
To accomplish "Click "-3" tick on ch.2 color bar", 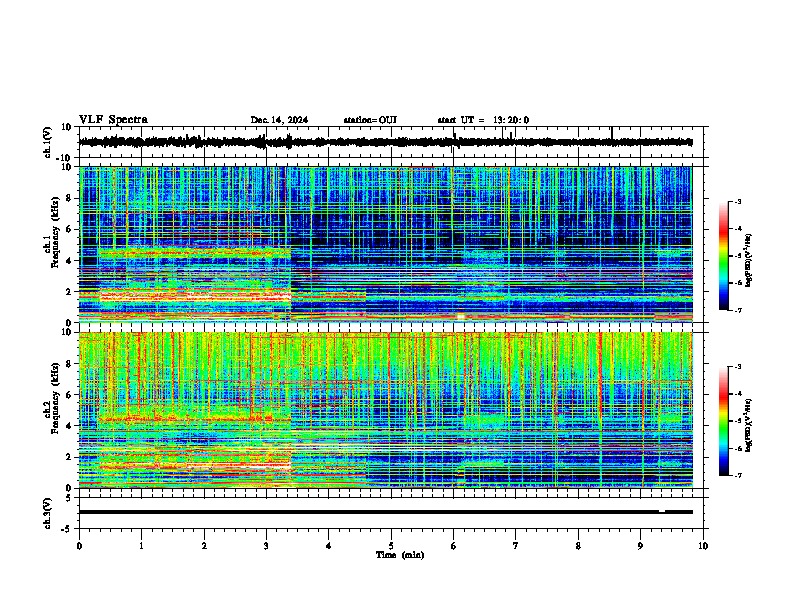I will (737, 367).
